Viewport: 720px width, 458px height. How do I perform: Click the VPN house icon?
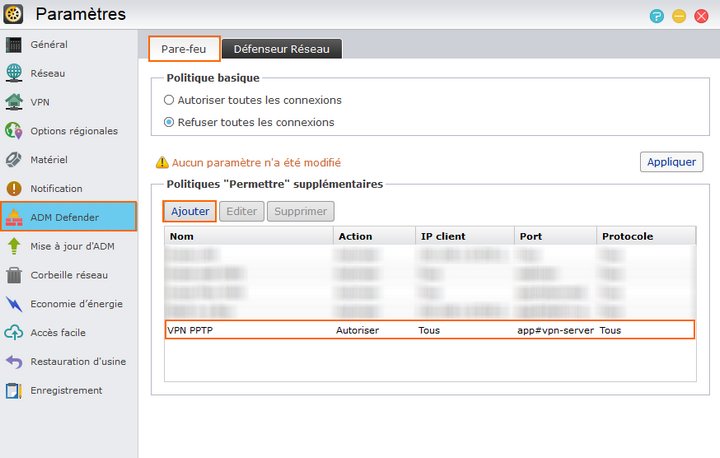14,102
